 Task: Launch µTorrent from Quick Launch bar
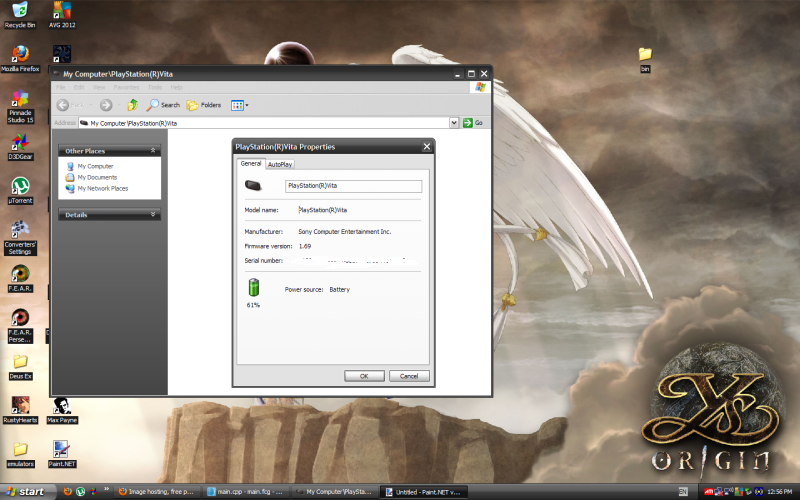point(81,492)
